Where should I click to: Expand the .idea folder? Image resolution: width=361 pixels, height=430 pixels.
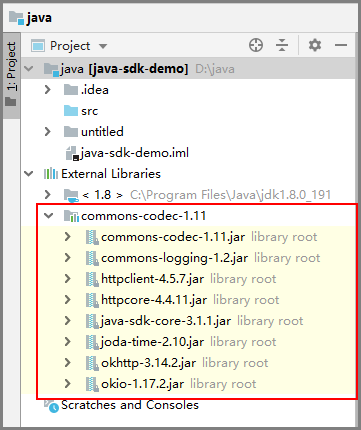pyautogui.click(x=48, y=90)
